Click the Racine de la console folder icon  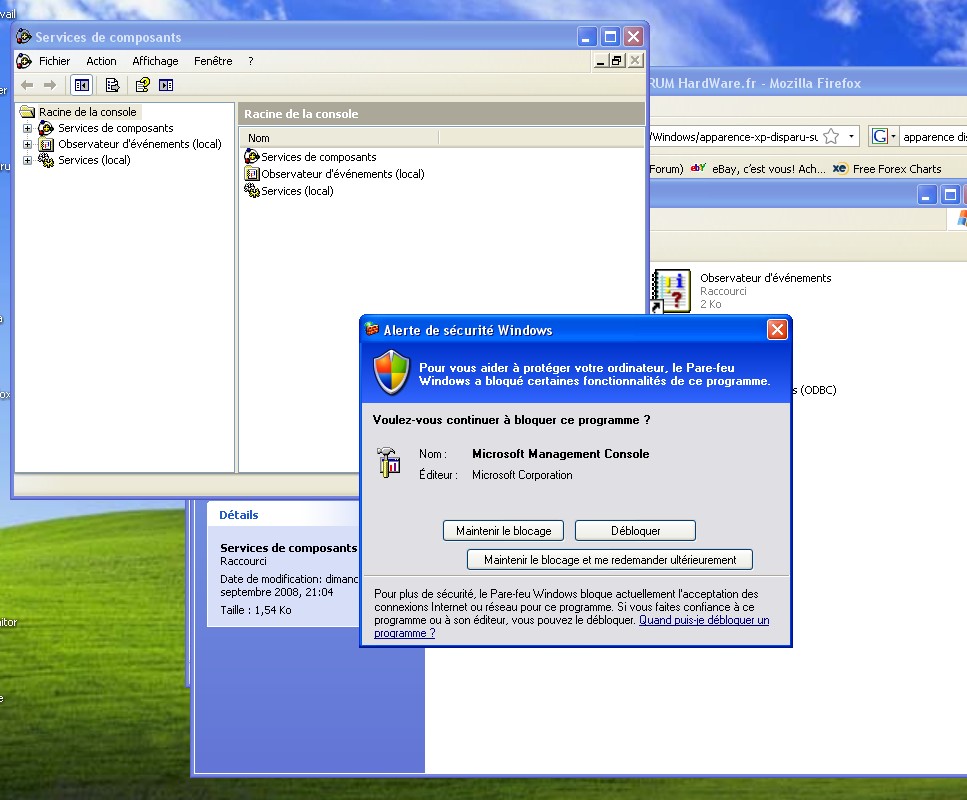point(27,112)
